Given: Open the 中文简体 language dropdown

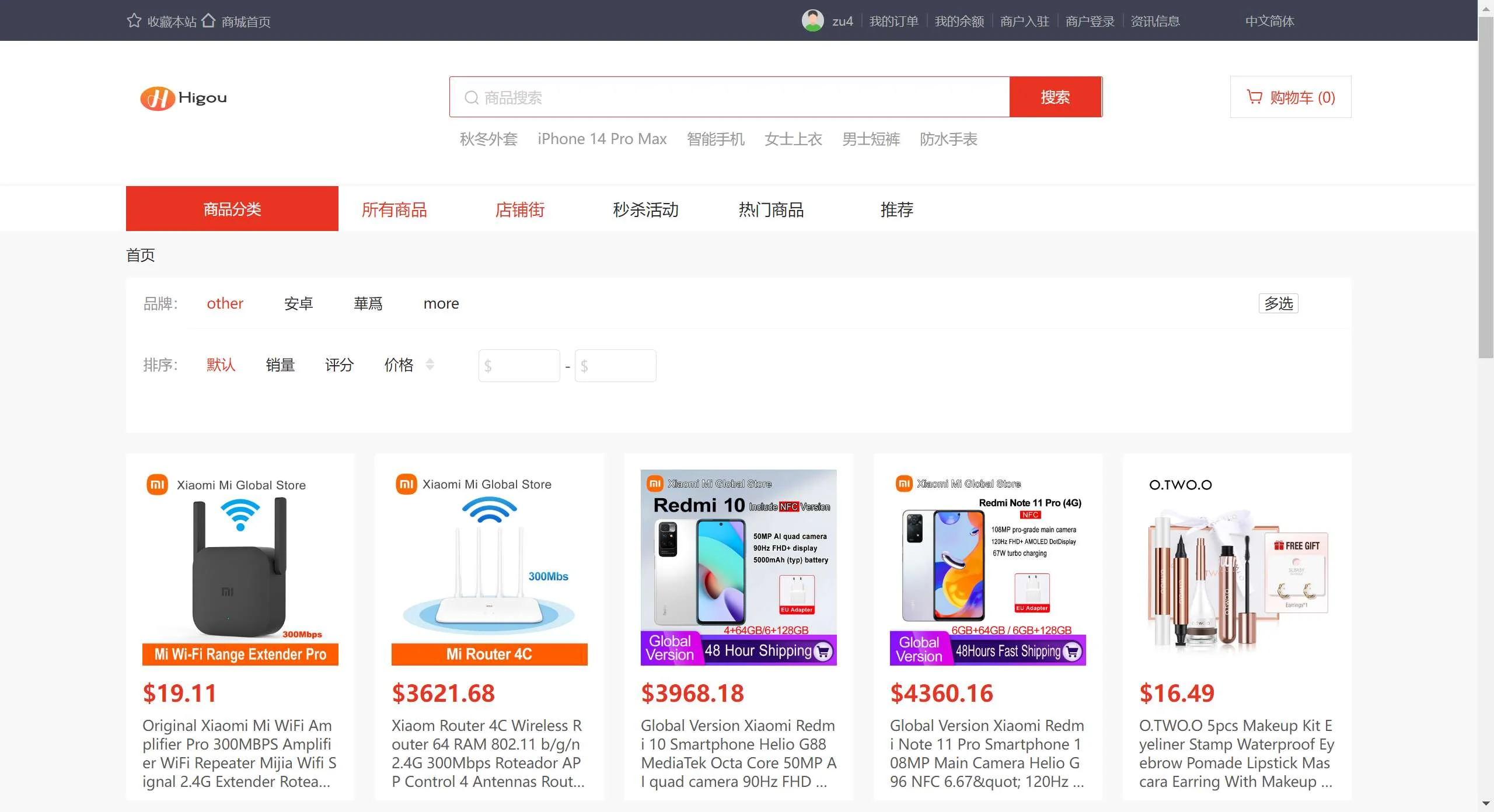Looking at the screenshot, I should 1269,21.
